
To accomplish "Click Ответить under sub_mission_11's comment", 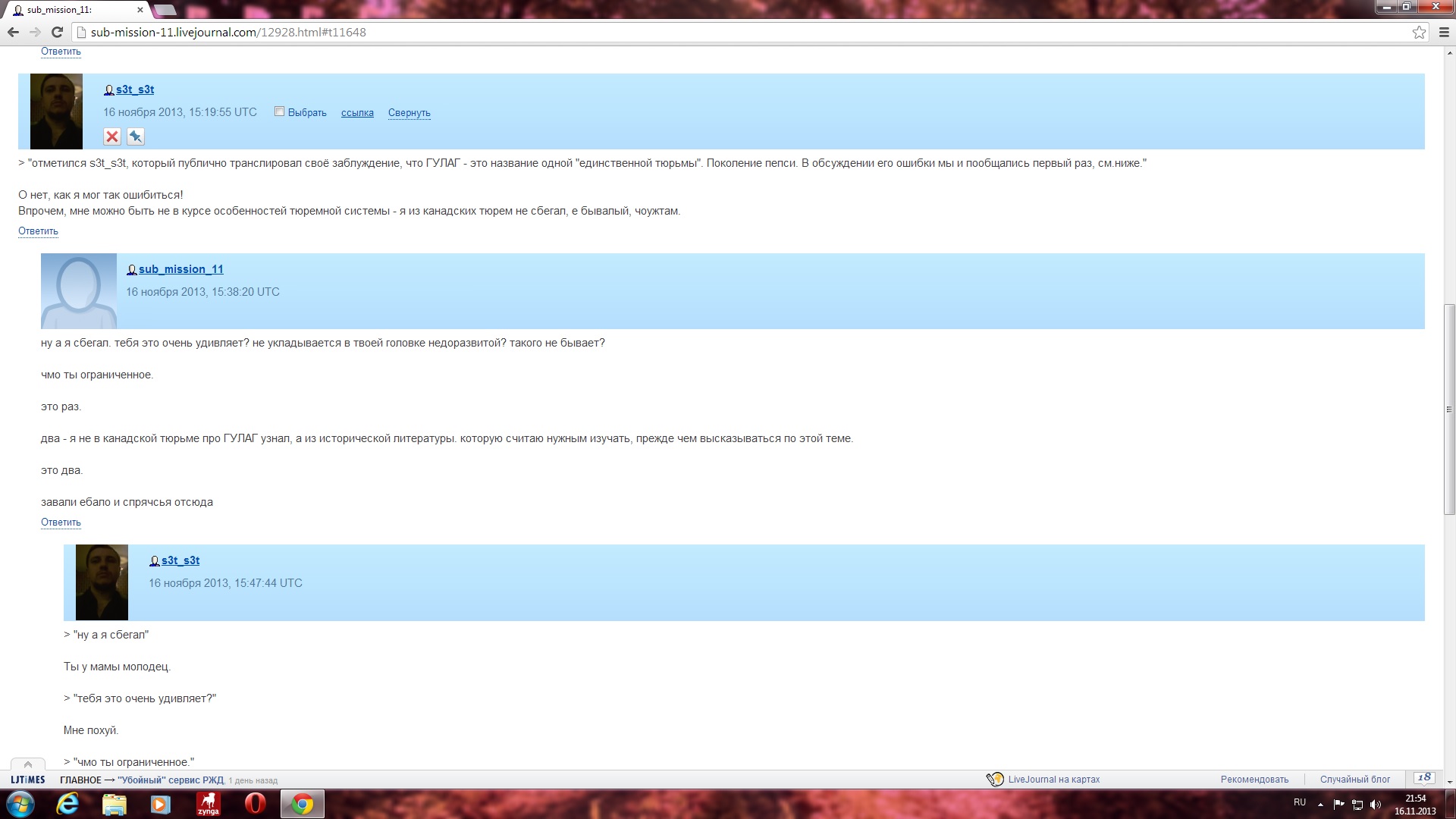I will click(x=61, y=522).
